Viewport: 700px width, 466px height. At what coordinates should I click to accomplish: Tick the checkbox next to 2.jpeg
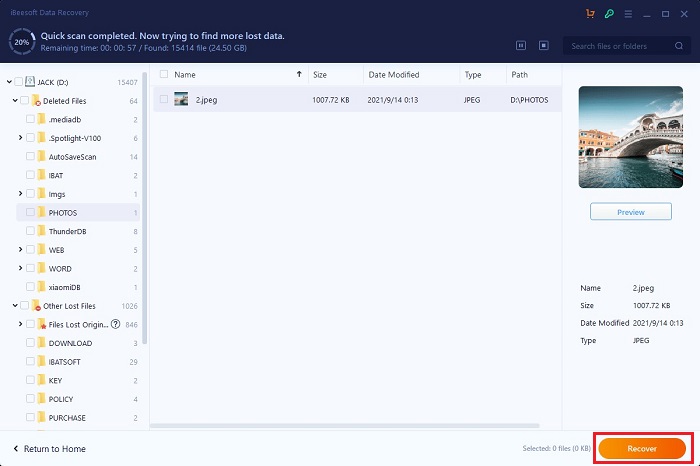pos(164,99)
